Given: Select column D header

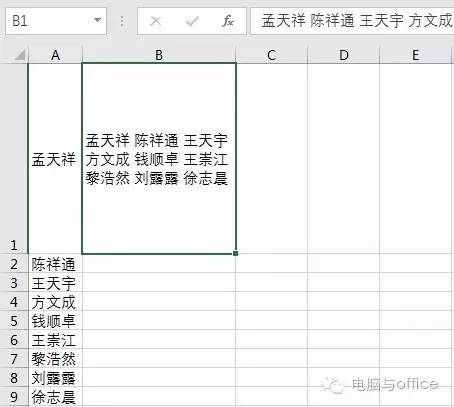Looking at the screenshot, I should pos(343,55).
